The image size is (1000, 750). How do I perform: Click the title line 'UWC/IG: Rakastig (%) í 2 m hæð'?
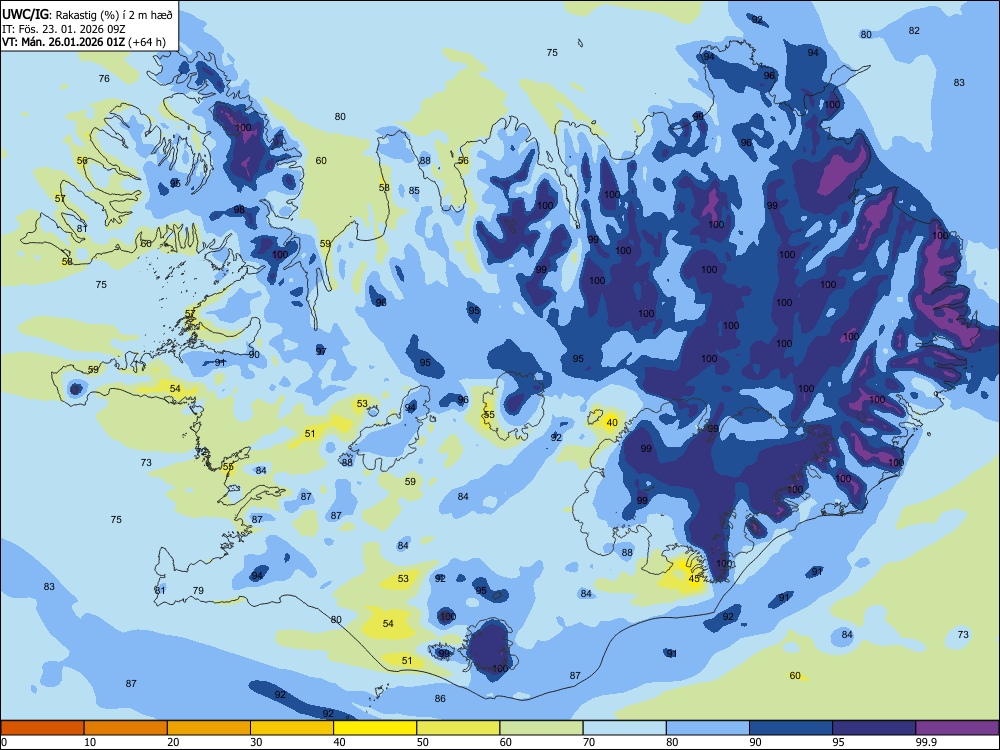point(87,14)
